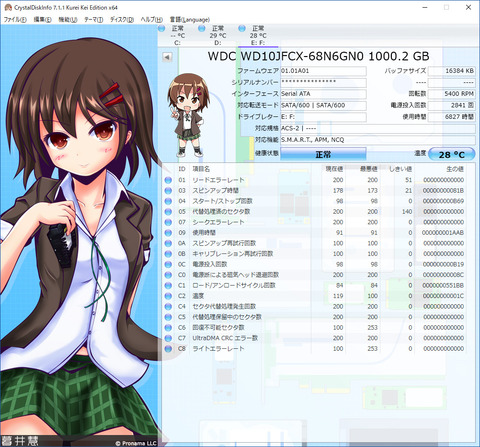Click raw value 0000000551BB
The width and height of the screenshot is (480, 447).
[x=443, y=286]
